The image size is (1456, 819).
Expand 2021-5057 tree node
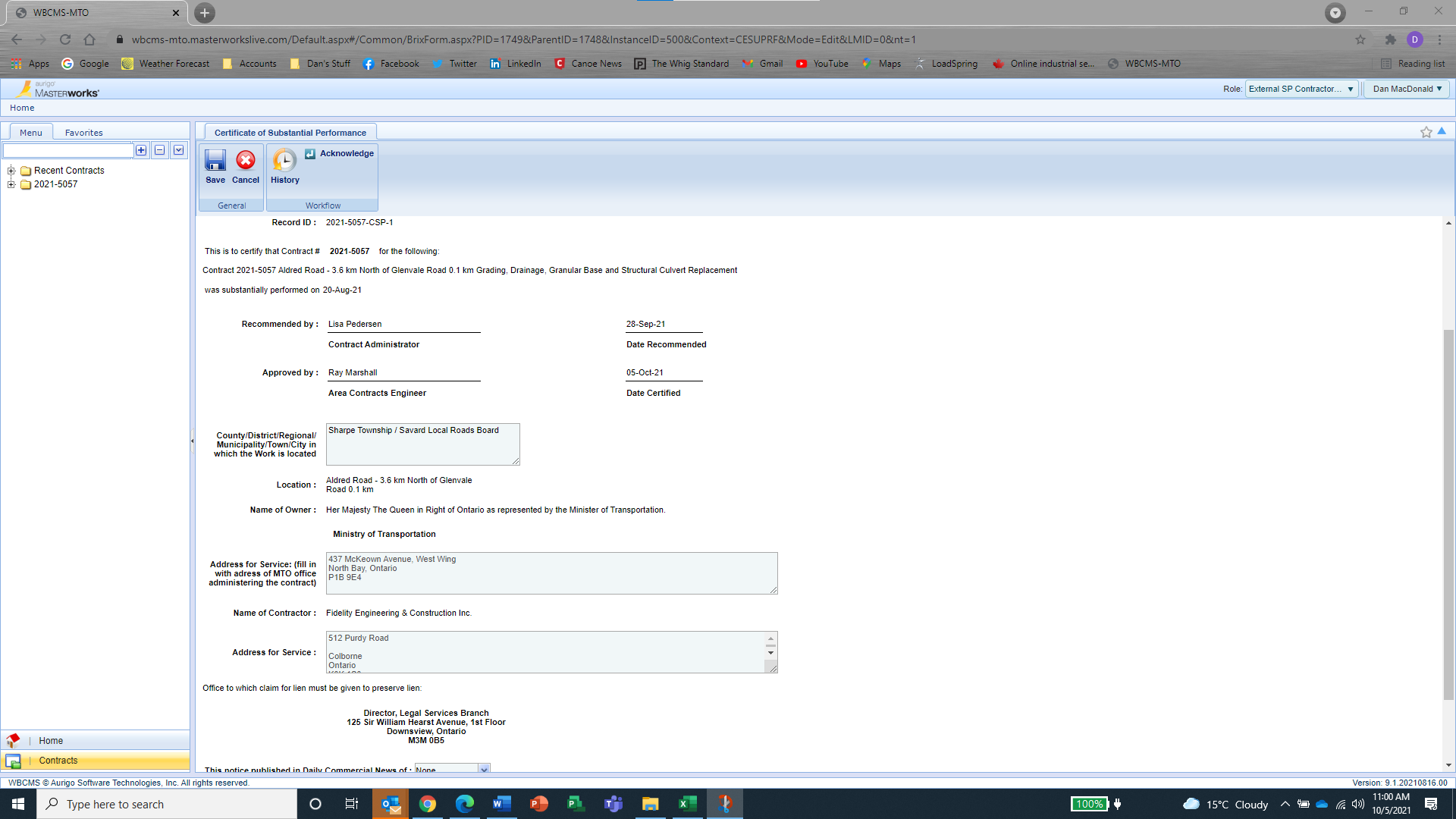[x=11, y=184]
